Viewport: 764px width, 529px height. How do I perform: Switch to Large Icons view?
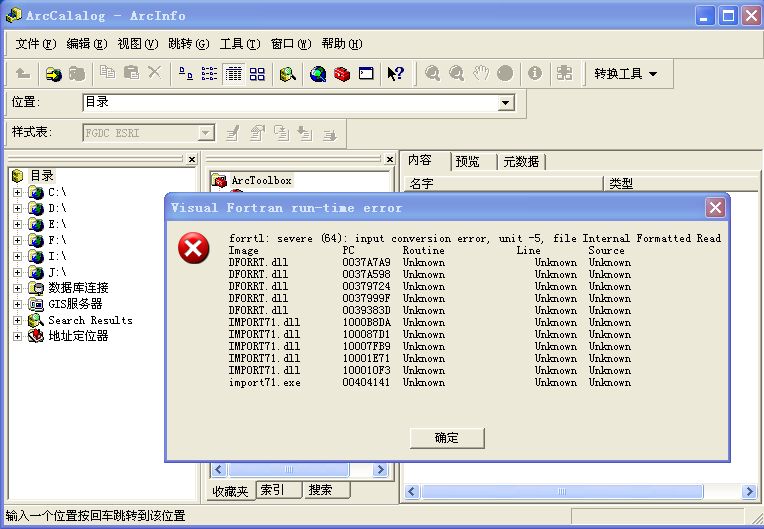(x=186, y=74)
